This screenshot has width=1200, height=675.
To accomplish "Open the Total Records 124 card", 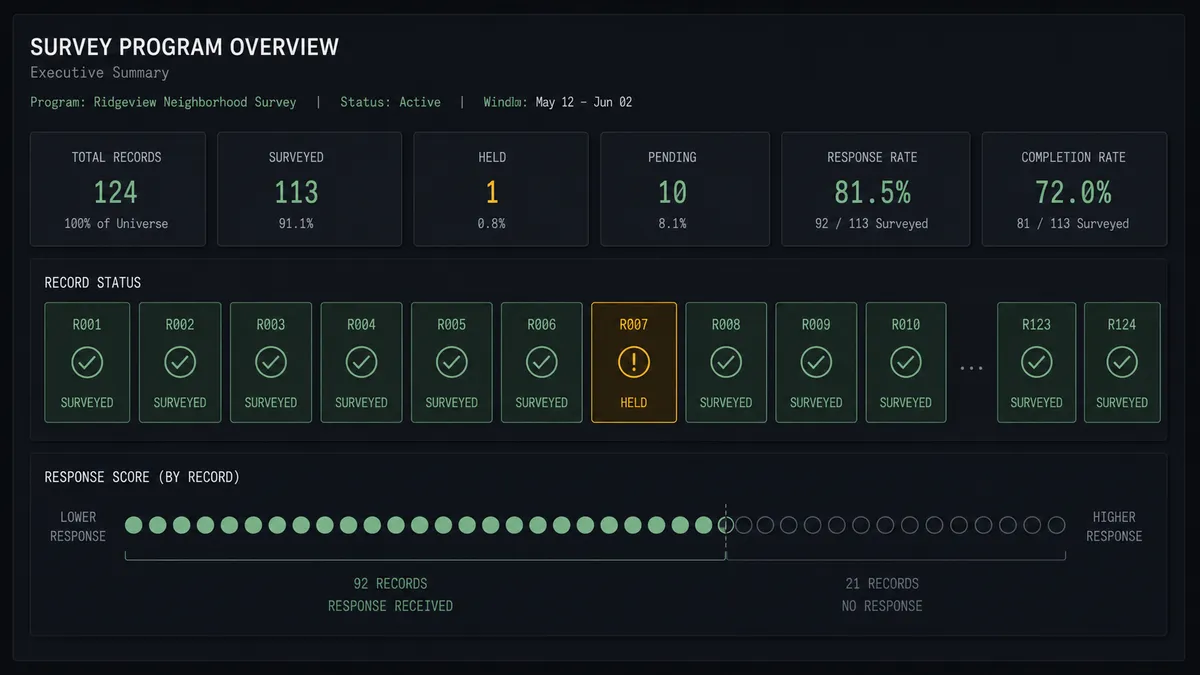I will (x=117, y=189).
